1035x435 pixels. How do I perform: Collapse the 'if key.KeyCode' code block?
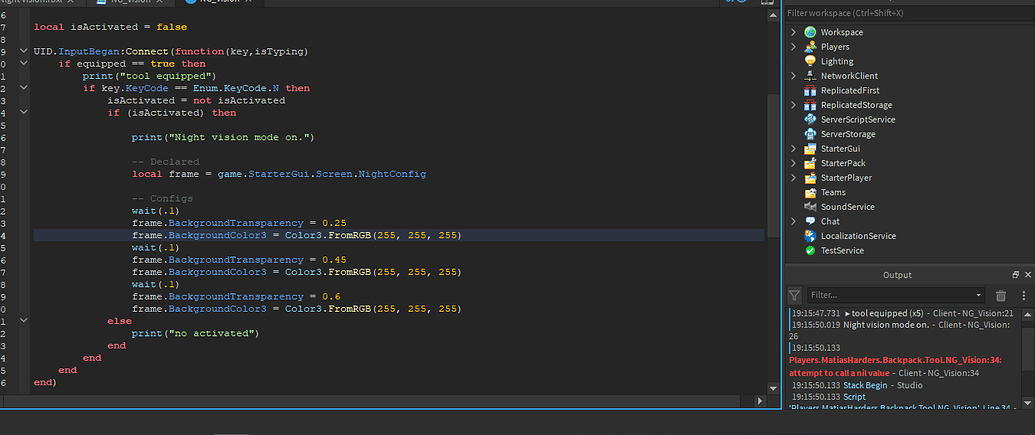(x=24, y=88)
